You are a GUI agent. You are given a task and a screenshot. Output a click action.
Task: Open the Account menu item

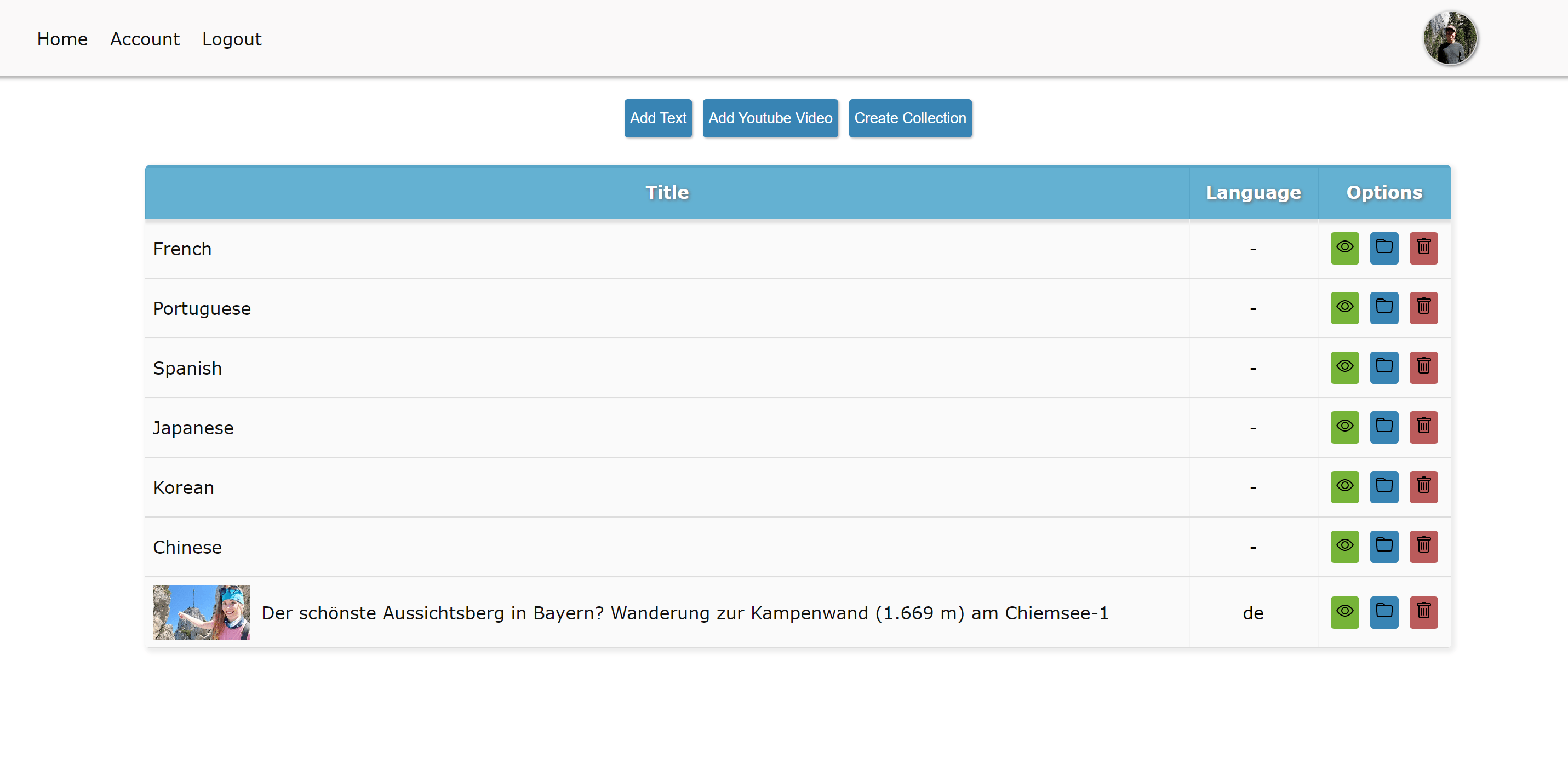click(145, 39)
